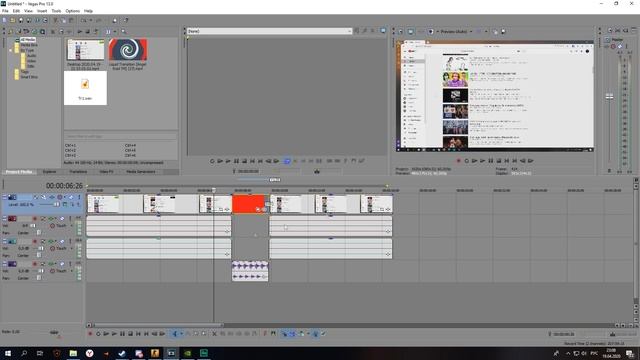Select the red highlighted clip on video track
Image resolution: width=640 pixels, height=360 pixels.
[249, 204]
